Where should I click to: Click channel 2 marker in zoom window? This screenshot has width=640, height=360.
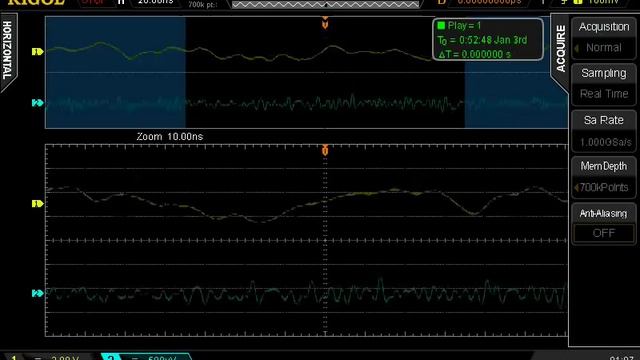38,293
